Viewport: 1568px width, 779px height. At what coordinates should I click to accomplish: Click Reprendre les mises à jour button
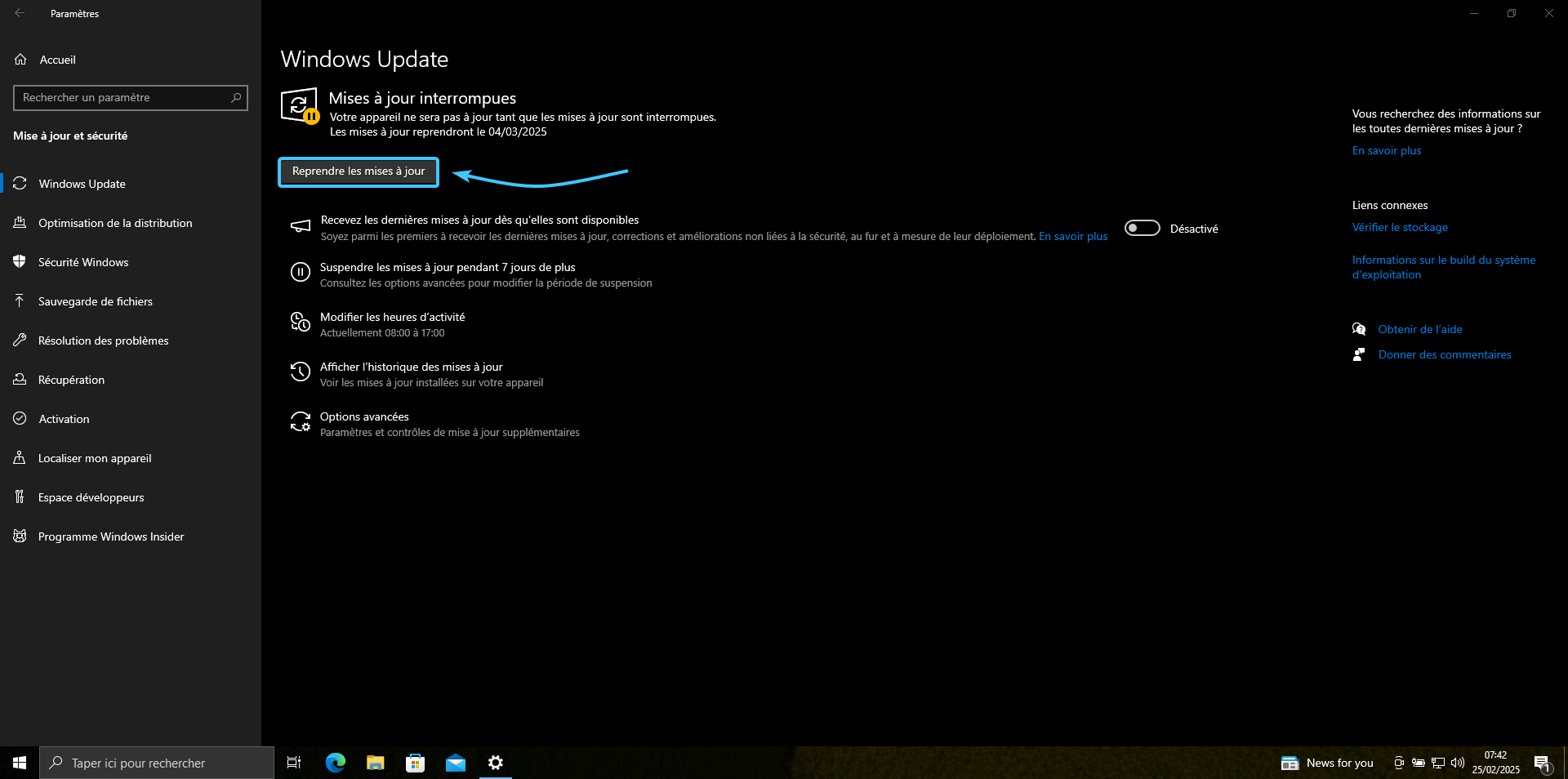(x=359, y=171)
